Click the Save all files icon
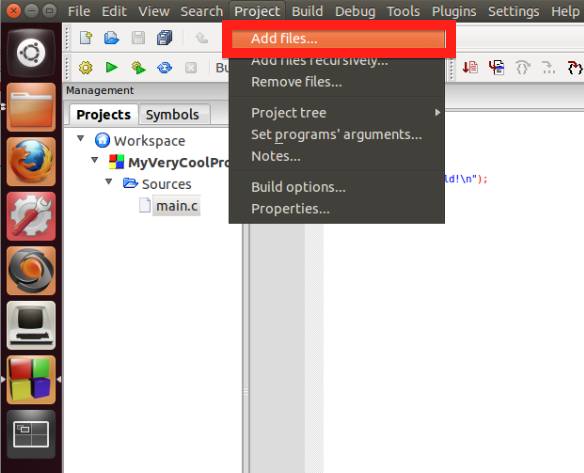Image resolution: width=584 pixels, height=473 pixels. click(x=164, y=38)
